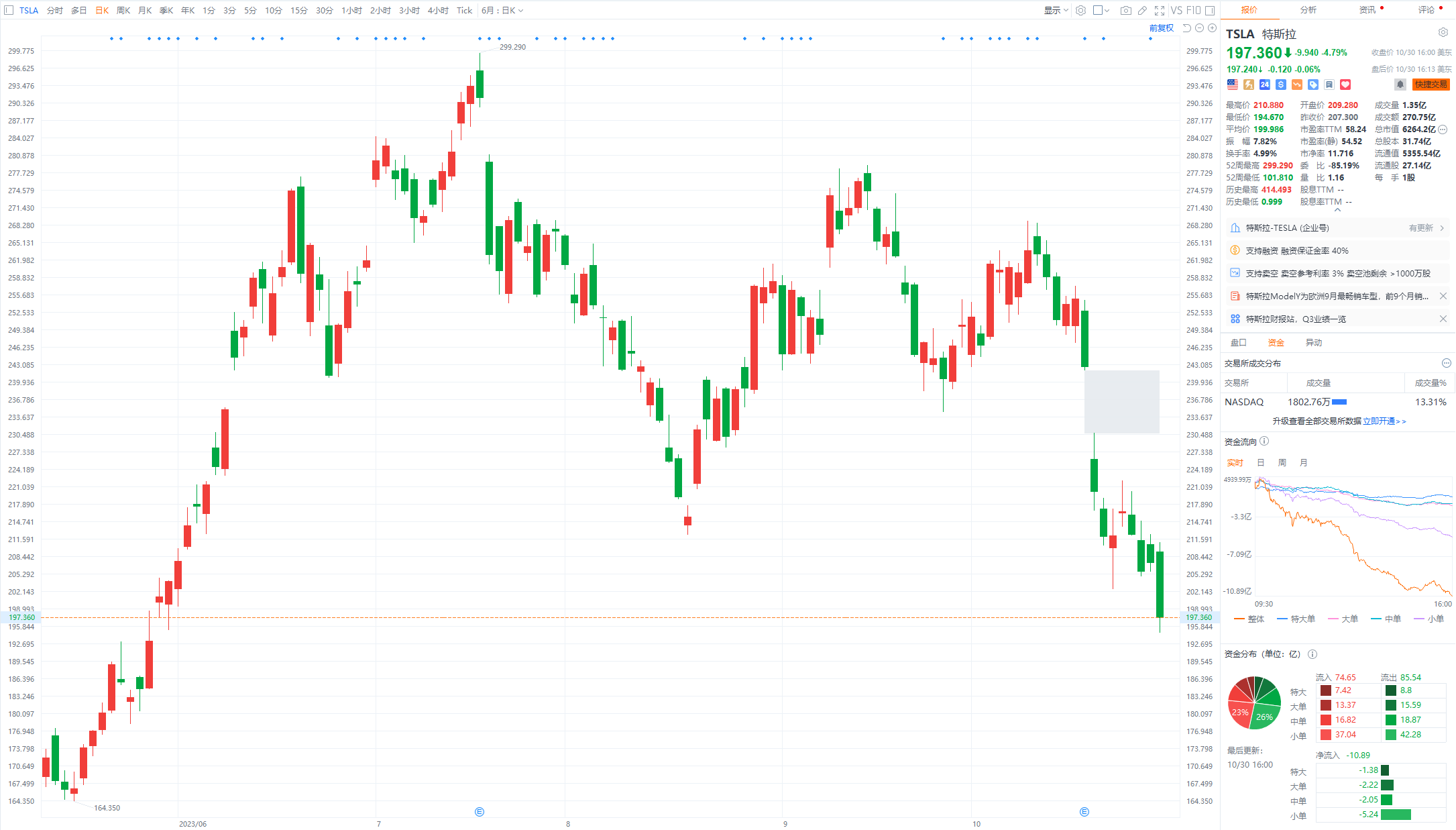Select the 周 fund flow period
This screenshot has height=830, width=1456.
[x=1282, y=463]
